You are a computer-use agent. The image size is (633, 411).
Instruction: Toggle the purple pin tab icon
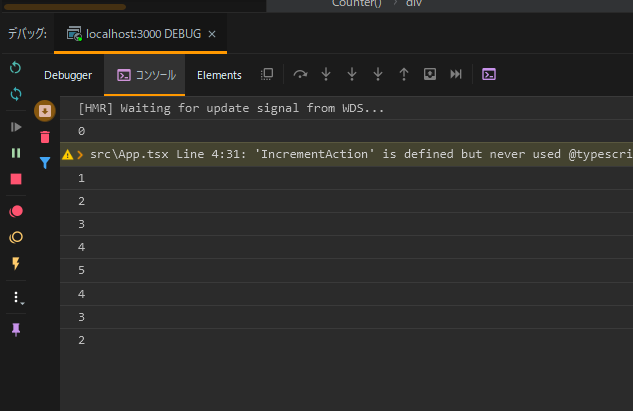click(16, 330)
